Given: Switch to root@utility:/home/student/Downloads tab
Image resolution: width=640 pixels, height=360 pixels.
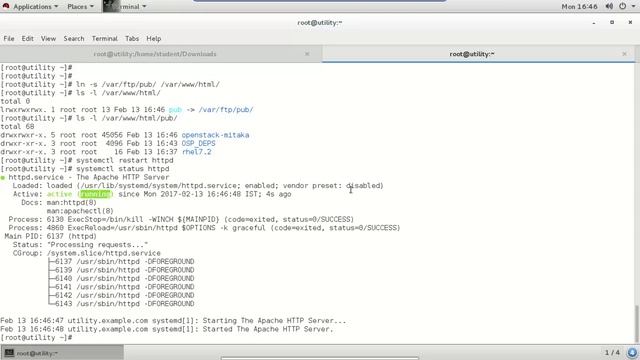Looking at the screenshot, I should [x=155, y=54].
